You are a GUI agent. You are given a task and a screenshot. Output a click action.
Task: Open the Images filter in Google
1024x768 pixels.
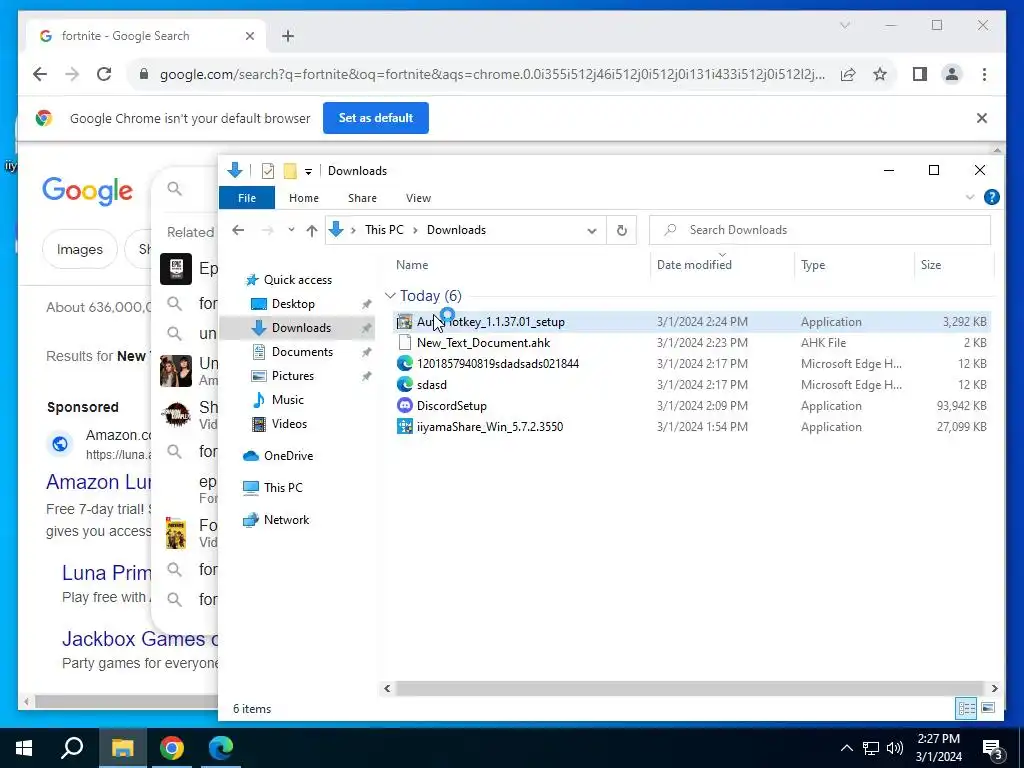coord(80,249)
